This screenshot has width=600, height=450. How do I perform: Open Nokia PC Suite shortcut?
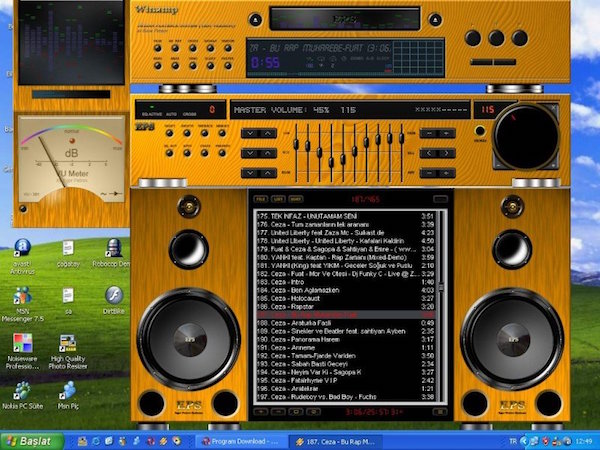click(23, 395)
